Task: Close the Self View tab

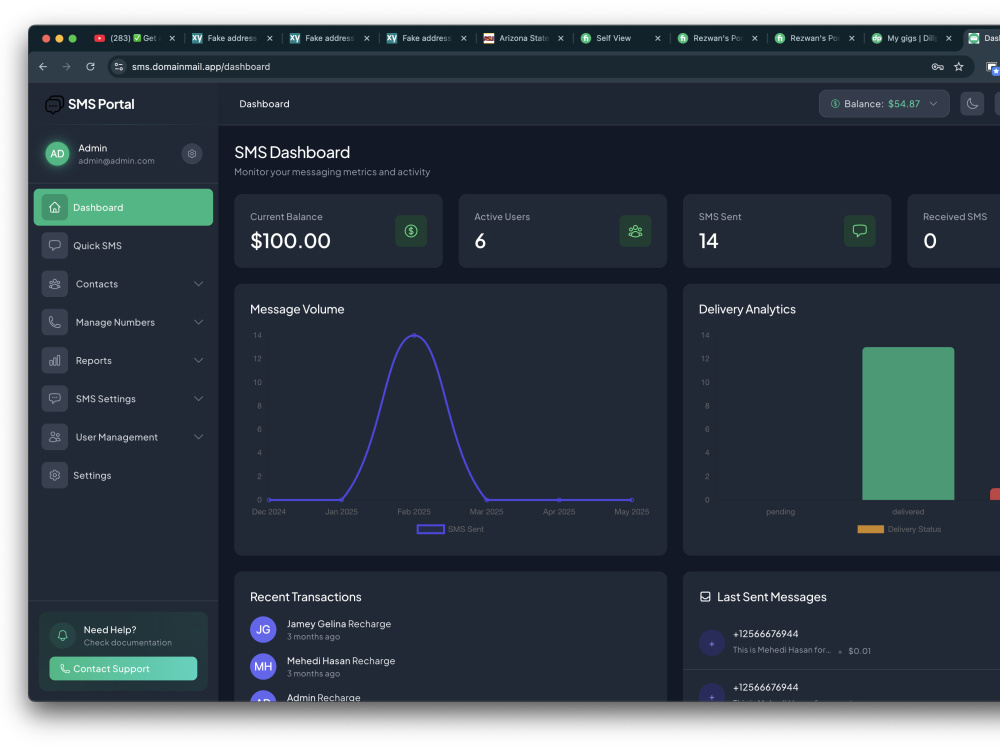Action: tap(658, 38)
